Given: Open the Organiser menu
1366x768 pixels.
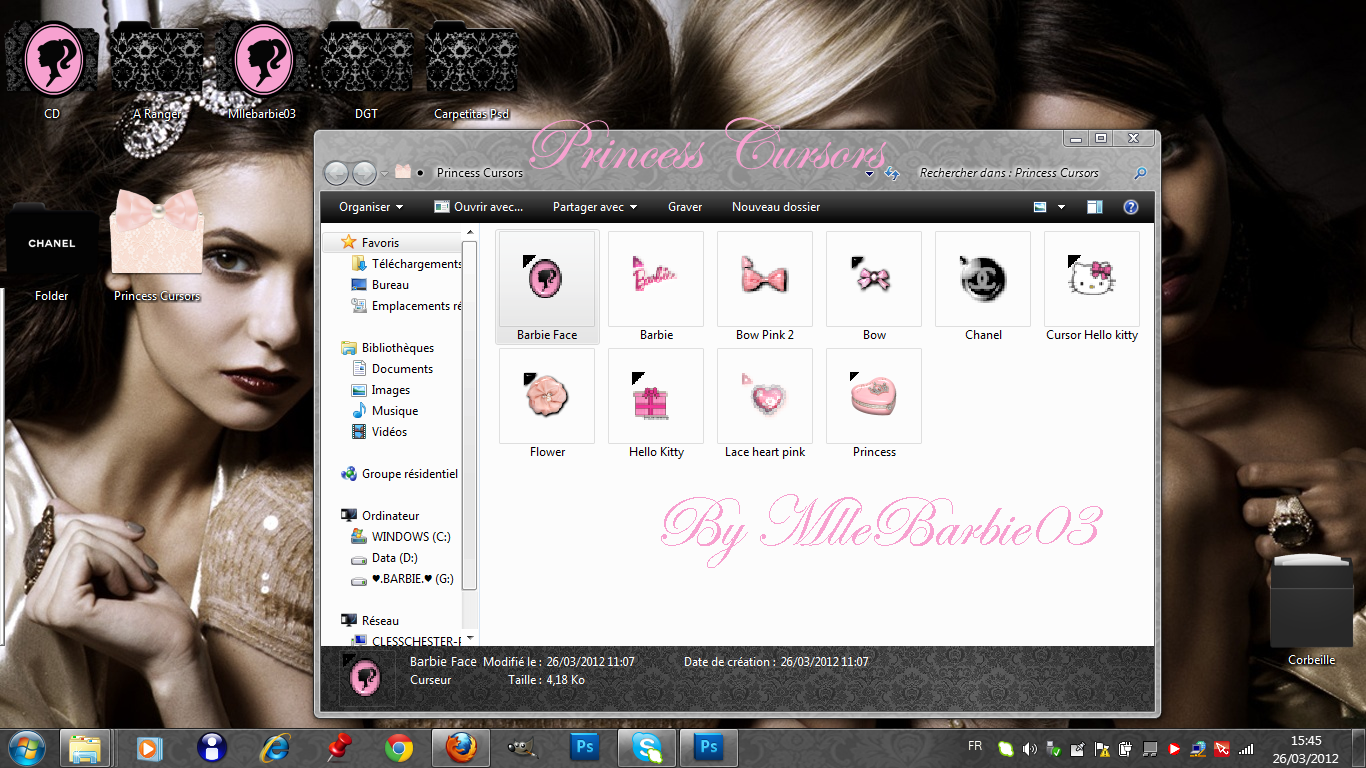Looking at the screenshot, I should 371,207.
